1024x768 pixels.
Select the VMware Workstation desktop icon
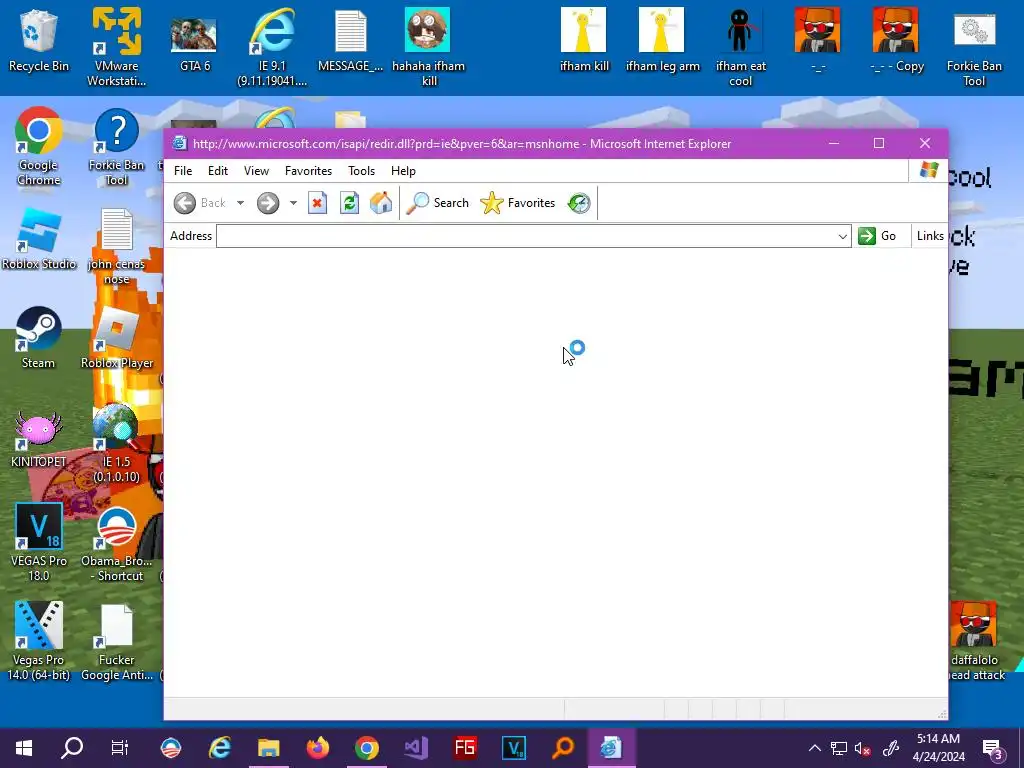(116, 47)
